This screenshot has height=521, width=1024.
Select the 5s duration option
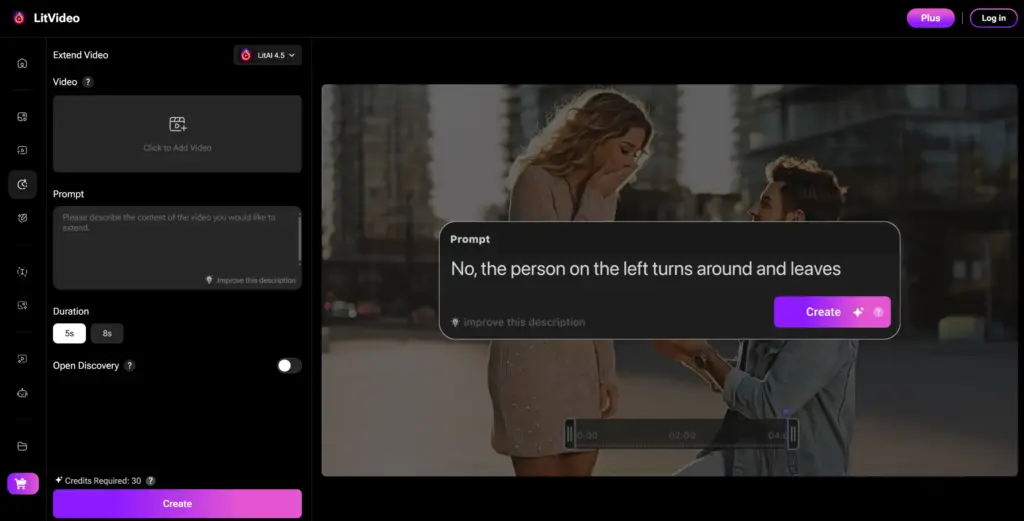(69, 333)
